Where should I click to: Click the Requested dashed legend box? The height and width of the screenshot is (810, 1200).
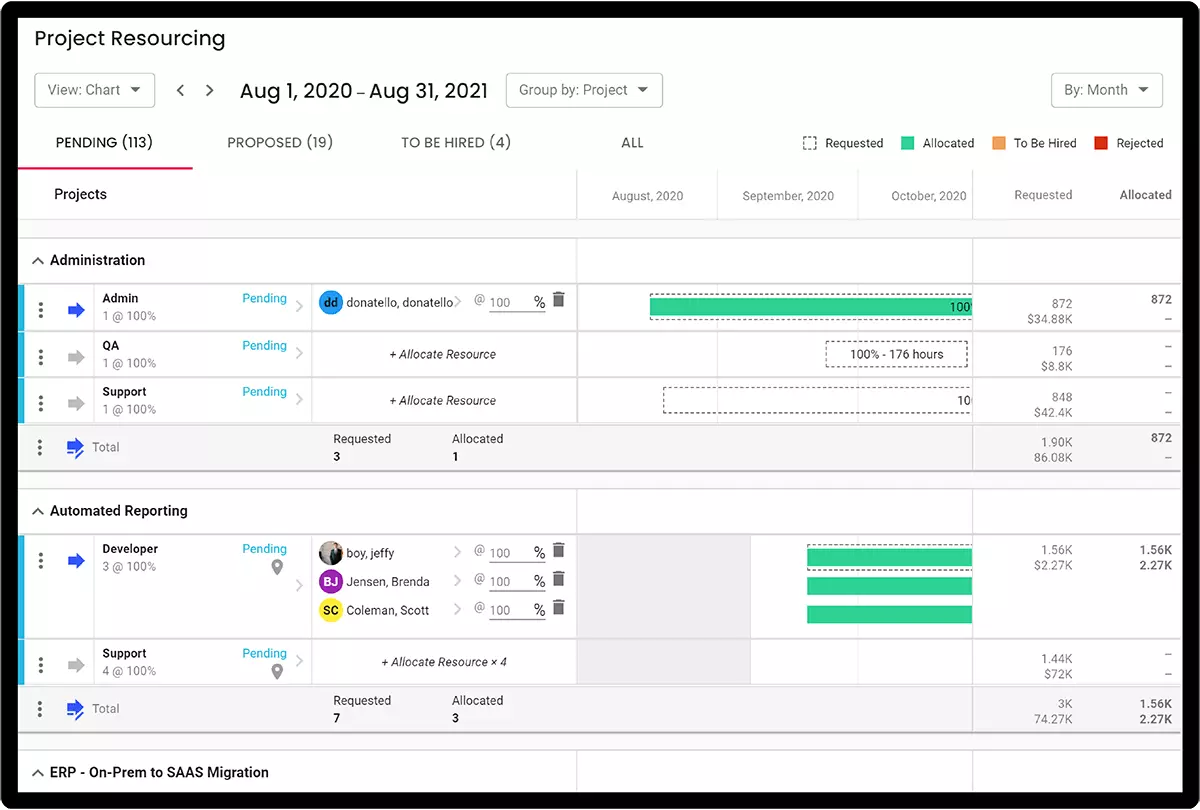pyautogui.click(x=810, y=143)
